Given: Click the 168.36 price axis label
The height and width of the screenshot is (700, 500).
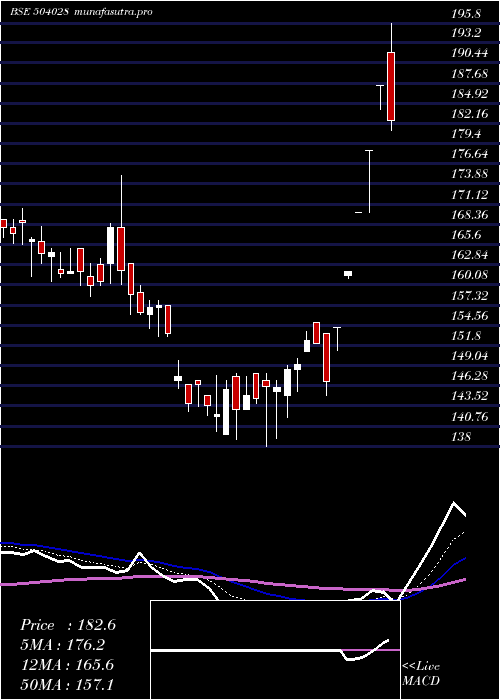Looking at the screenshot, I should 470,215.
